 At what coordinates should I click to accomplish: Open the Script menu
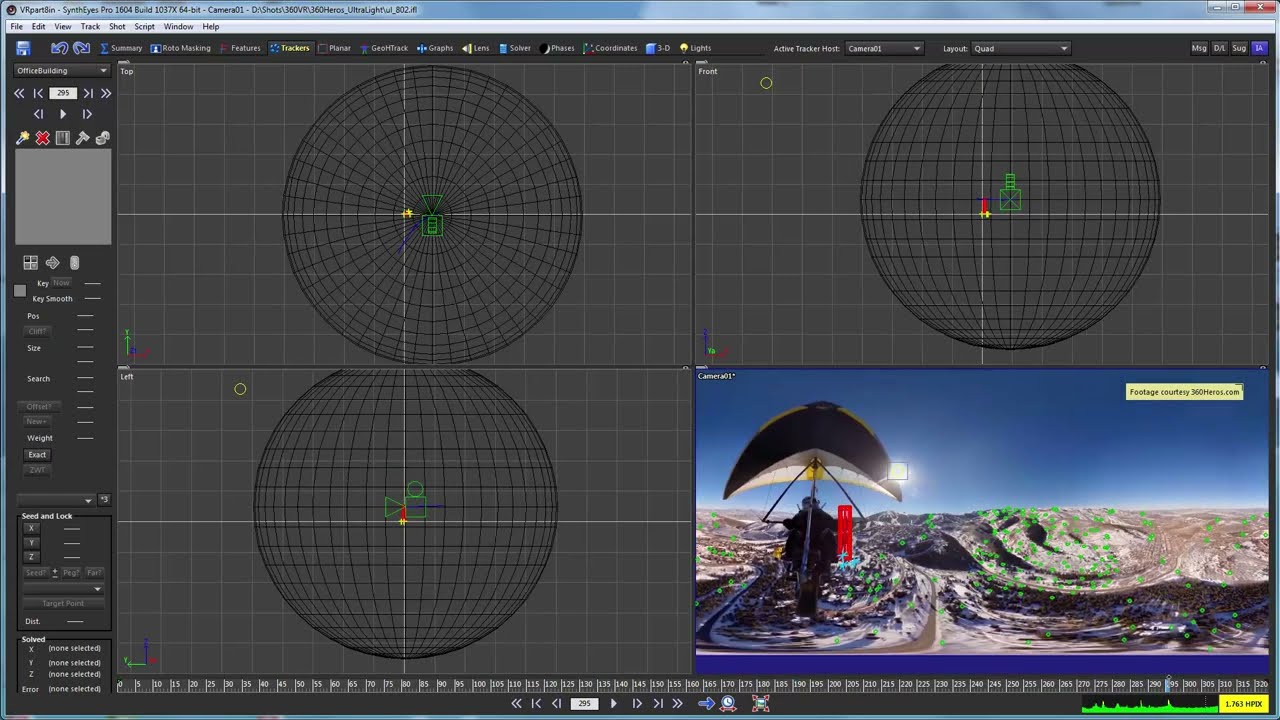(144, 26)
